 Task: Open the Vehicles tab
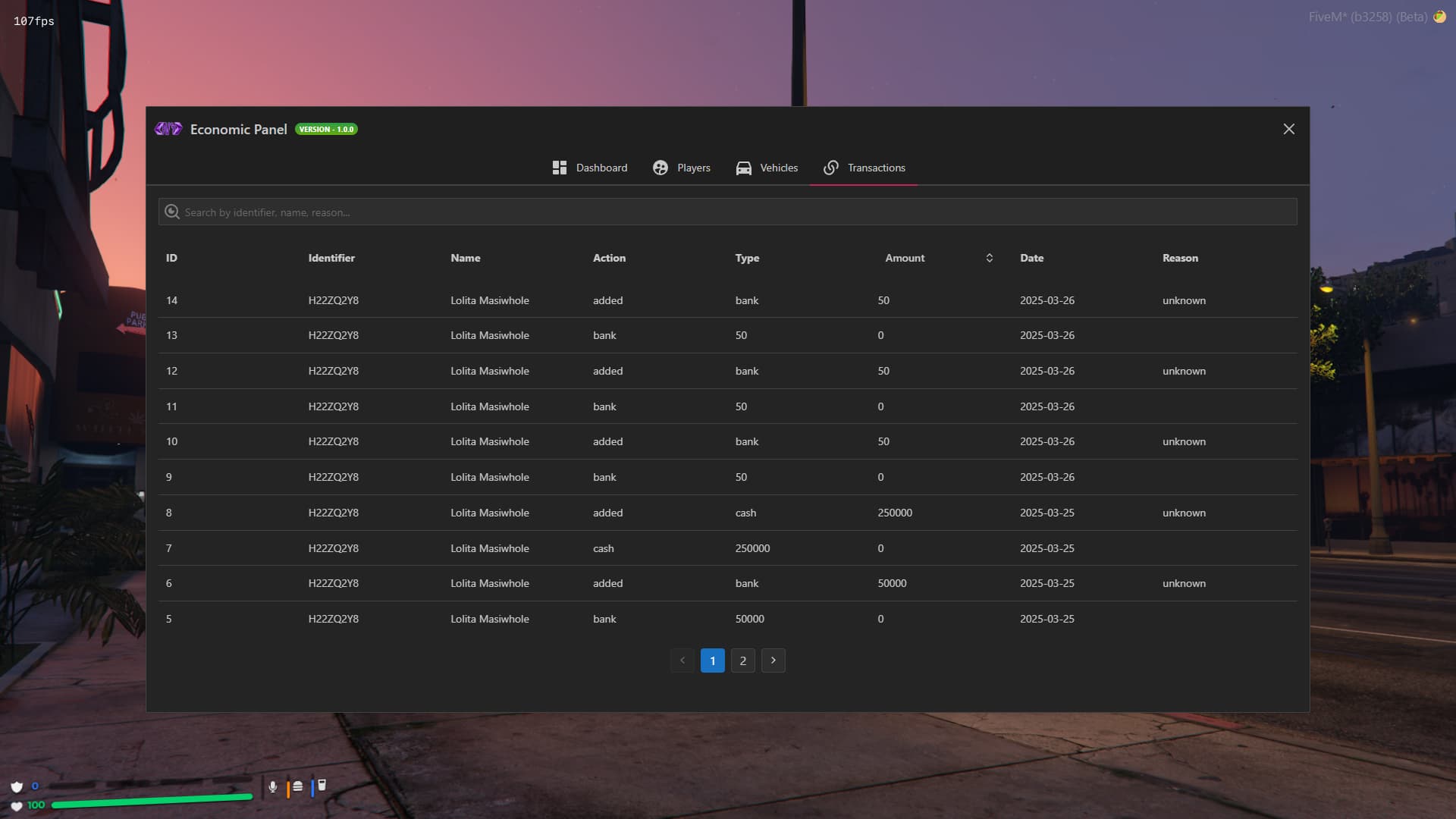point(778,168)
